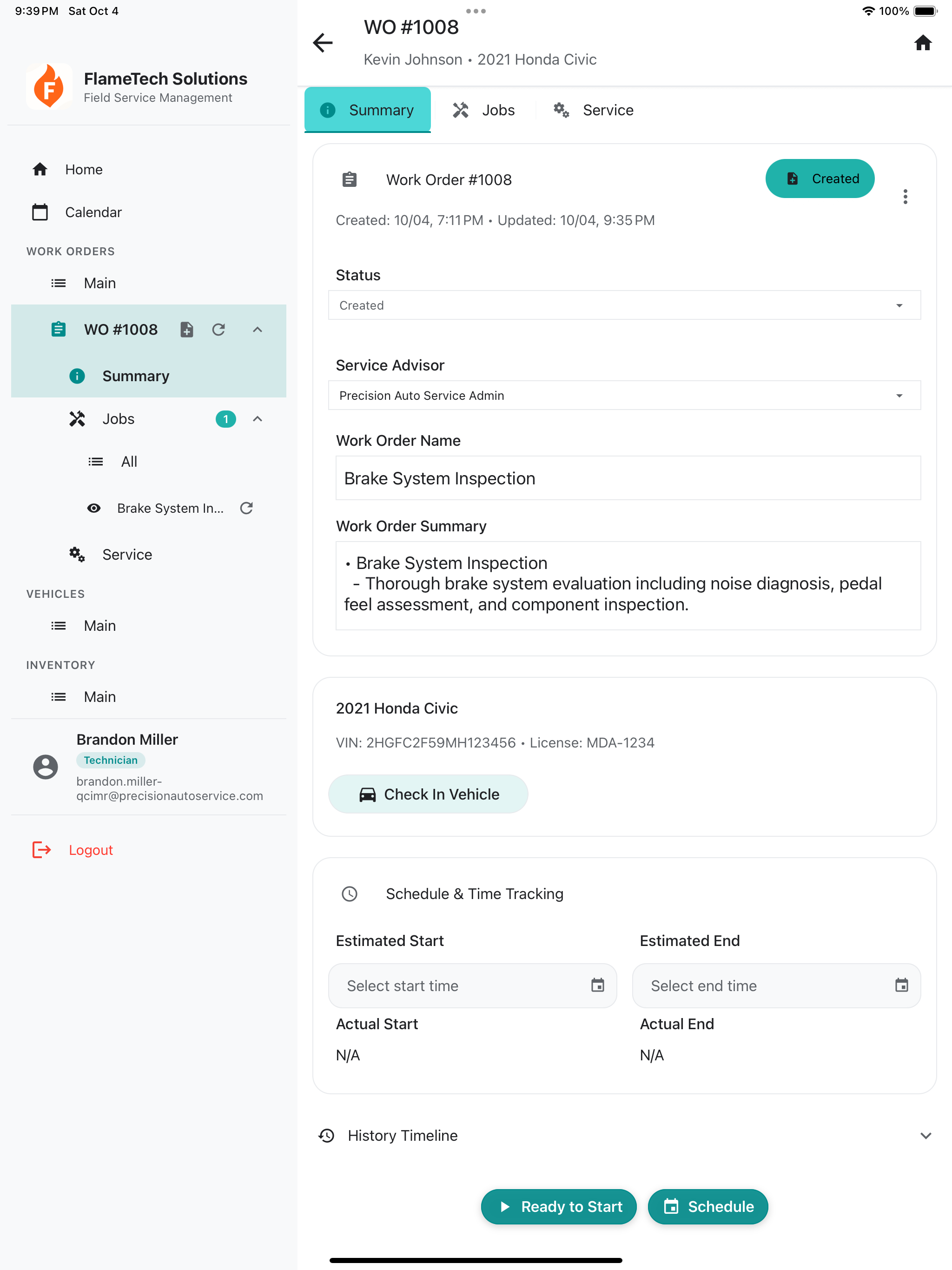The height and width of the screenshot is (1270, 952).
Task: Switch to the Service tab
Action: (x=593, y=110)
